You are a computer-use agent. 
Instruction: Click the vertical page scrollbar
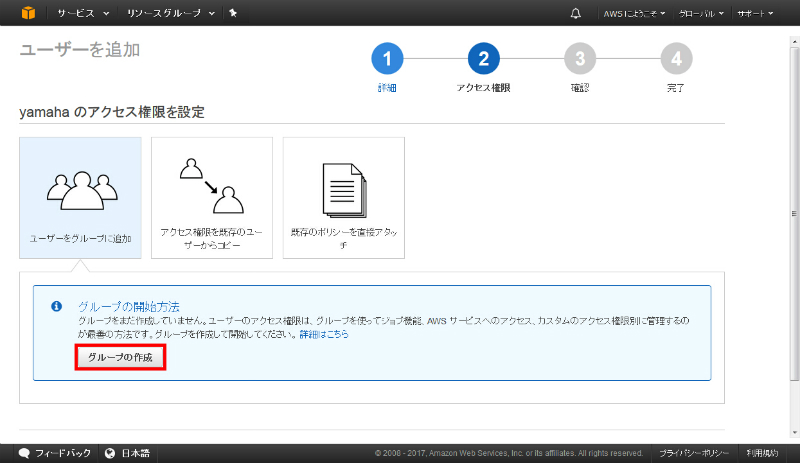click(794, 213)
